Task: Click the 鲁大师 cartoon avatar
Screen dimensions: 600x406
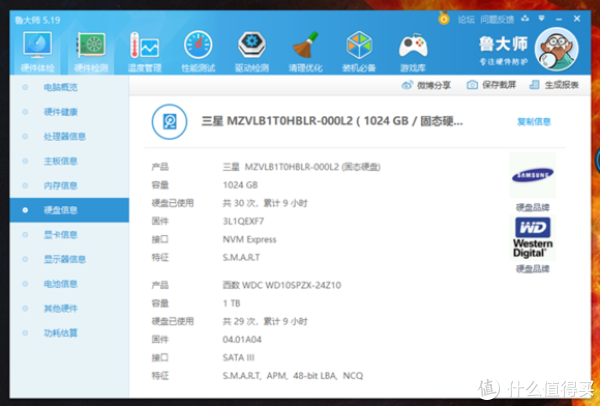Action: click(x=556, y=49)
